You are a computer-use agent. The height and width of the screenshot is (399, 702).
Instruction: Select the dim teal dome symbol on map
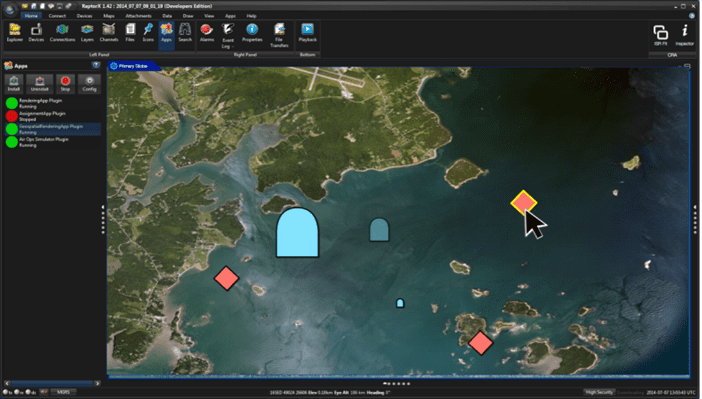(x=379, y=230)
